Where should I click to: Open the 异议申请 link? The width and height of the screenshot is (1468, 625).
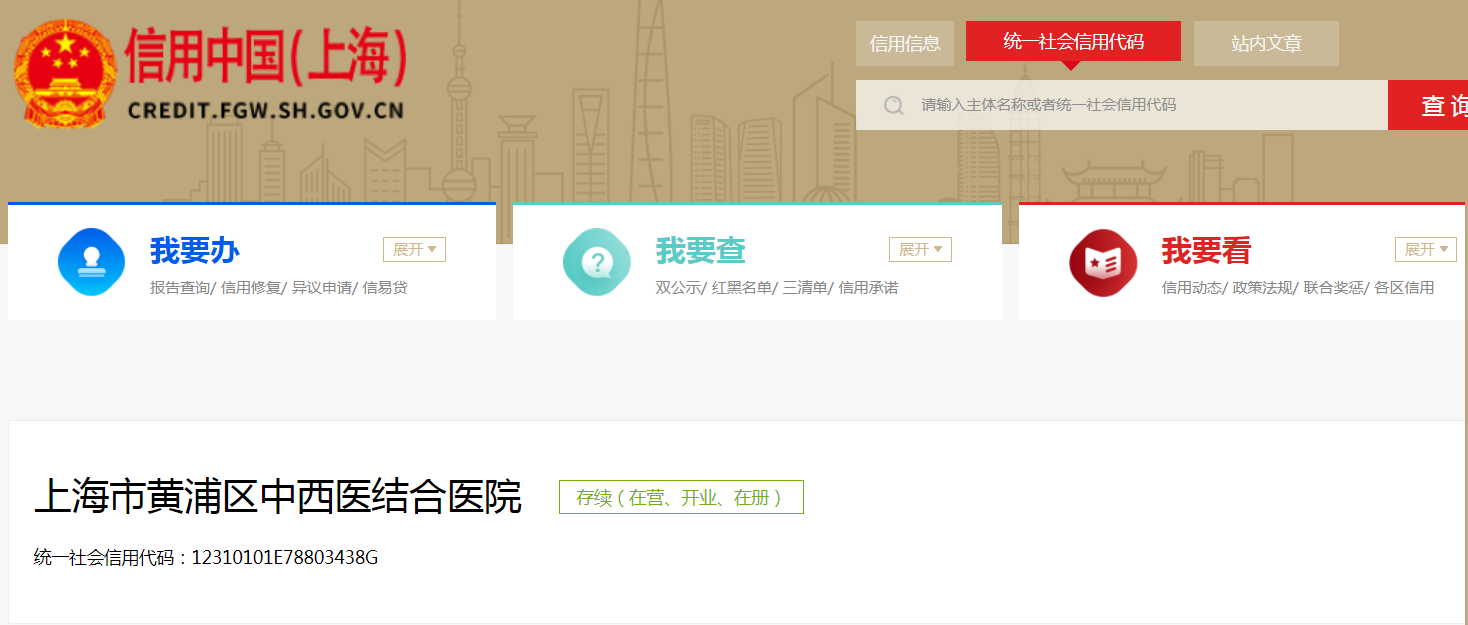(322, 288)
